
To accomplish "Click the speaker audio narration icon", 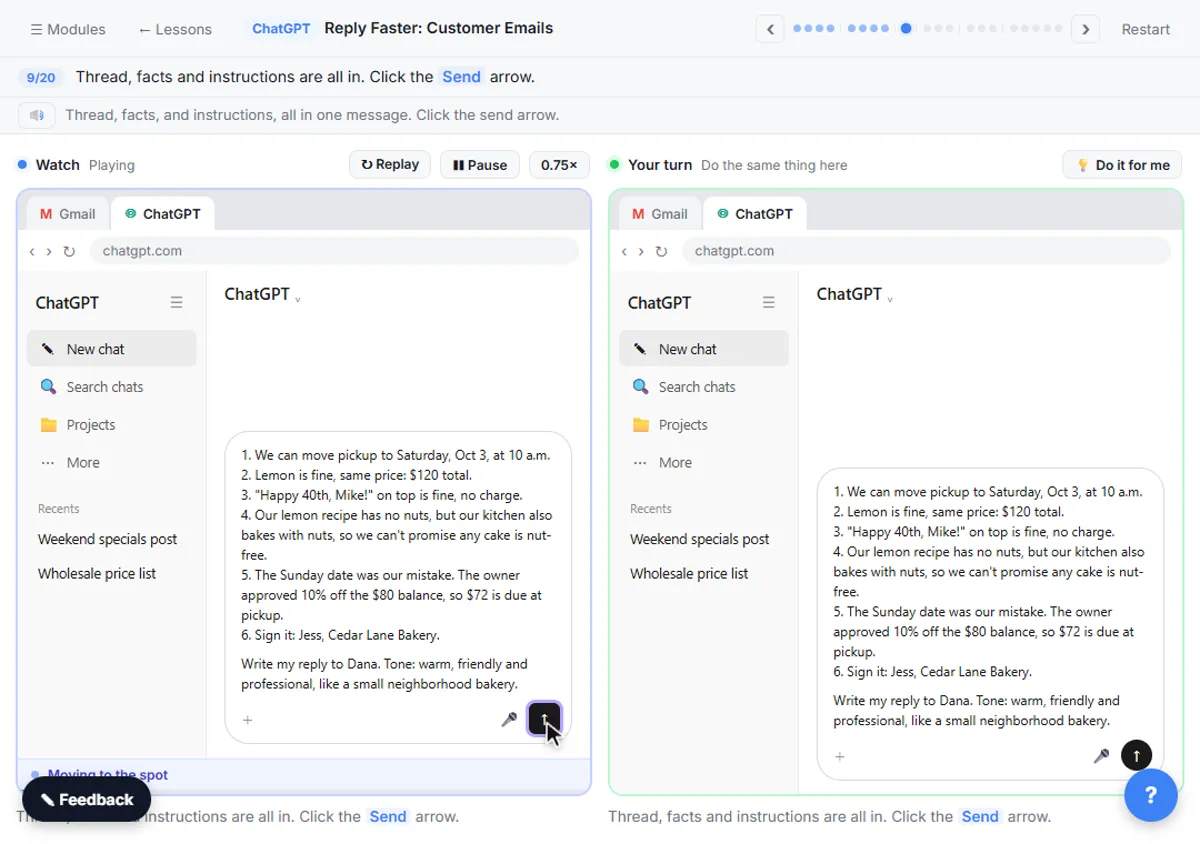I will (37, 115).
